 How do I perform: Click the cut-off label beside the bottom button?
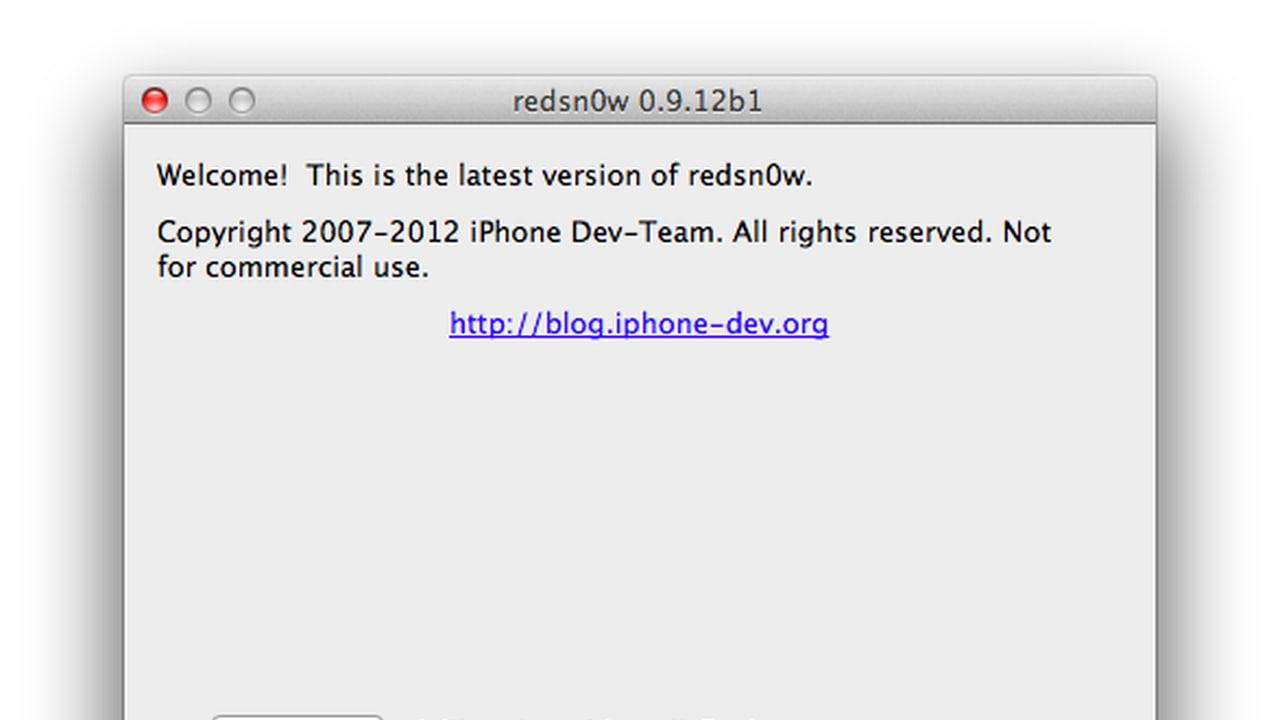click(590, 717)
